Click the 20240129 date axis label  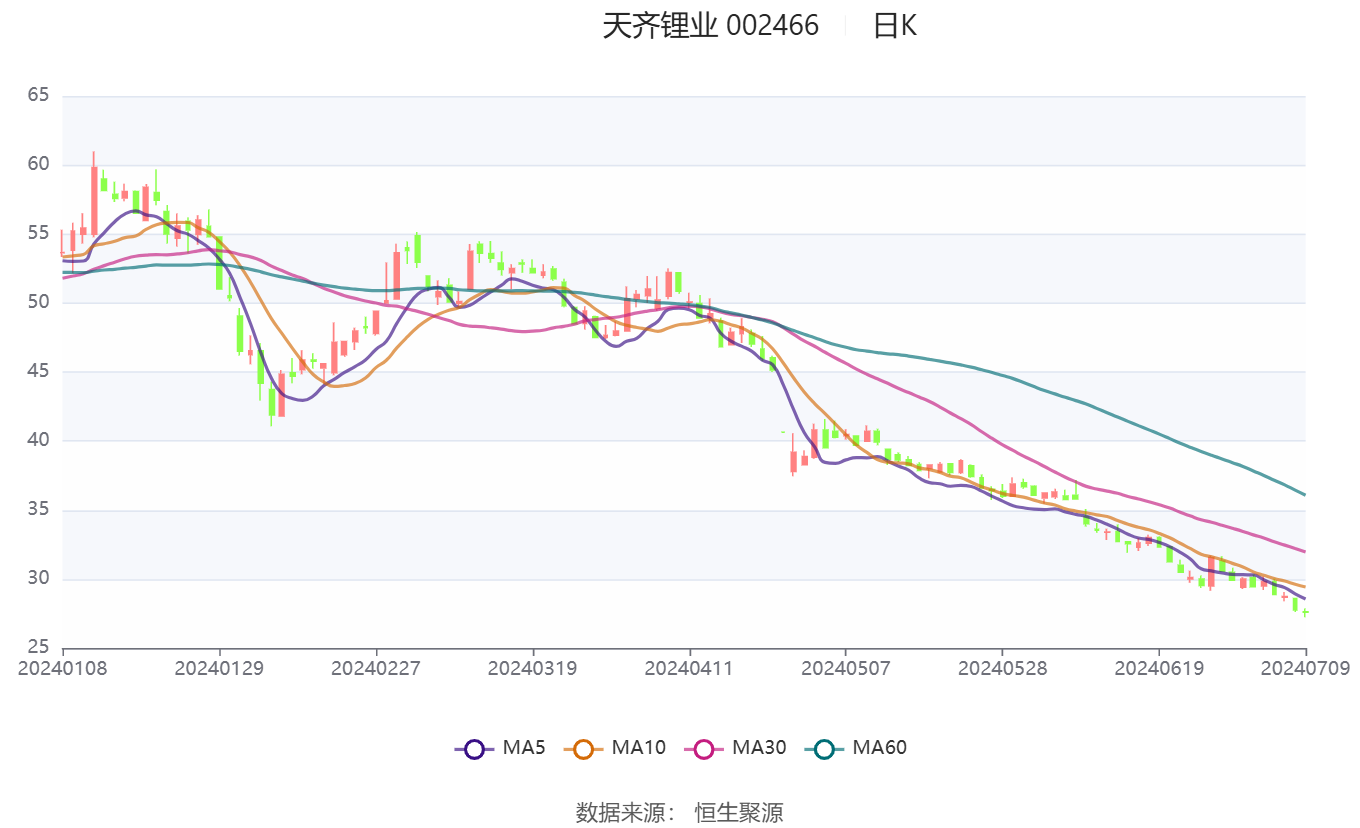[219, 668]
